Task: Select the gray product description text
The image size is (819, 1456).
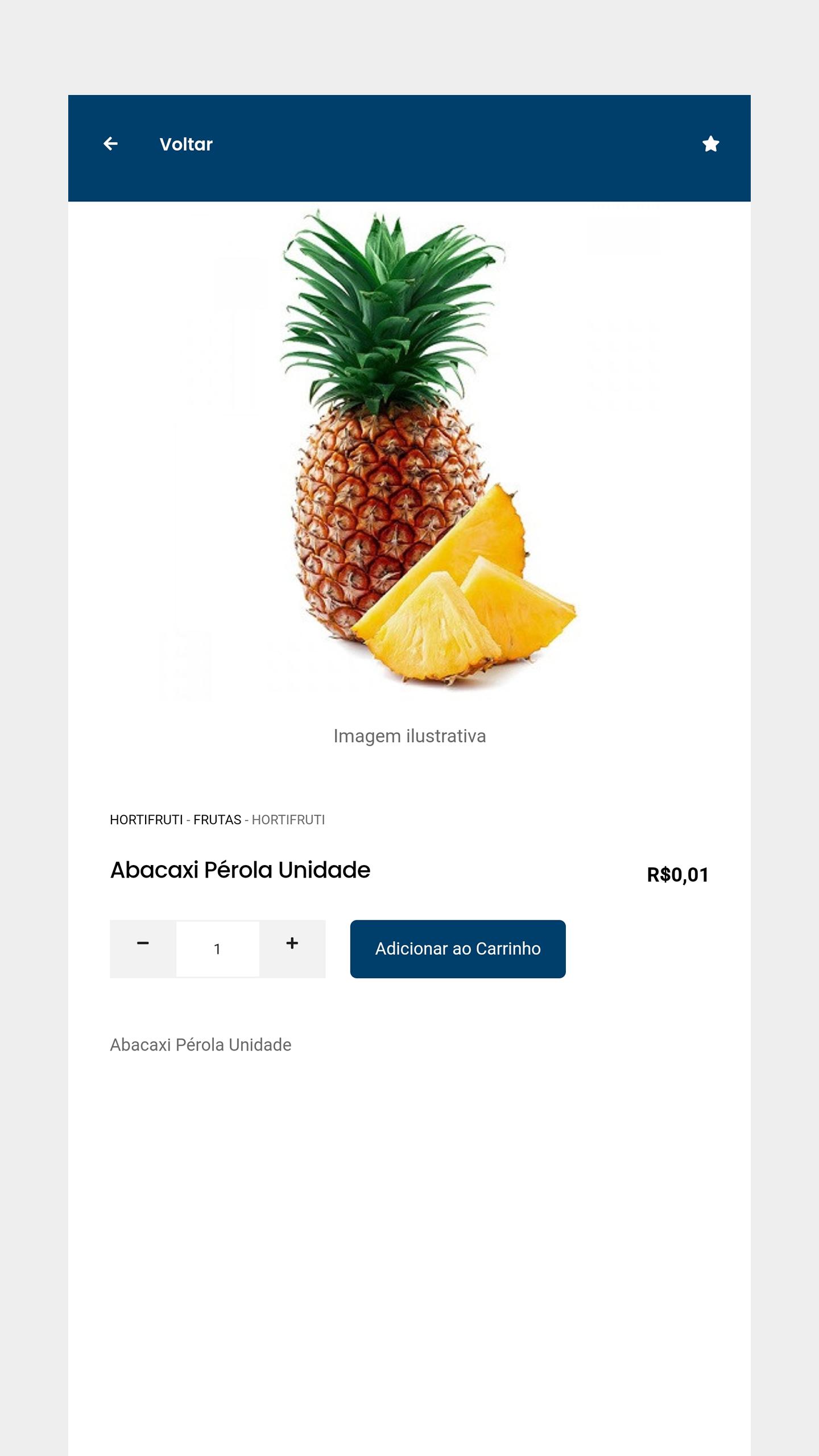Action: pos(200,1045)
